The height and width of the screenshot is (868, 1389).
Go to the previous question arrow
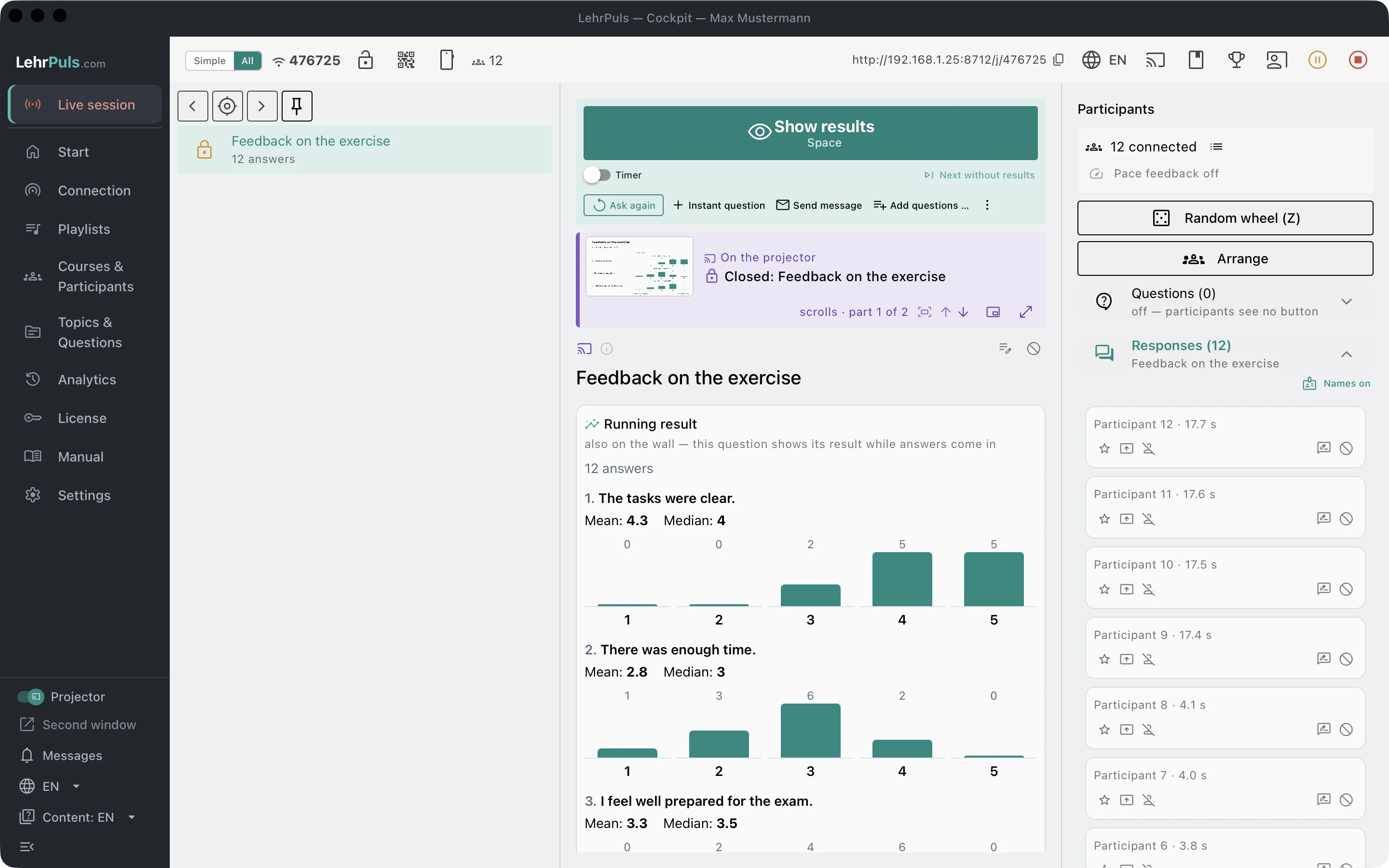(x=193, y=106)
